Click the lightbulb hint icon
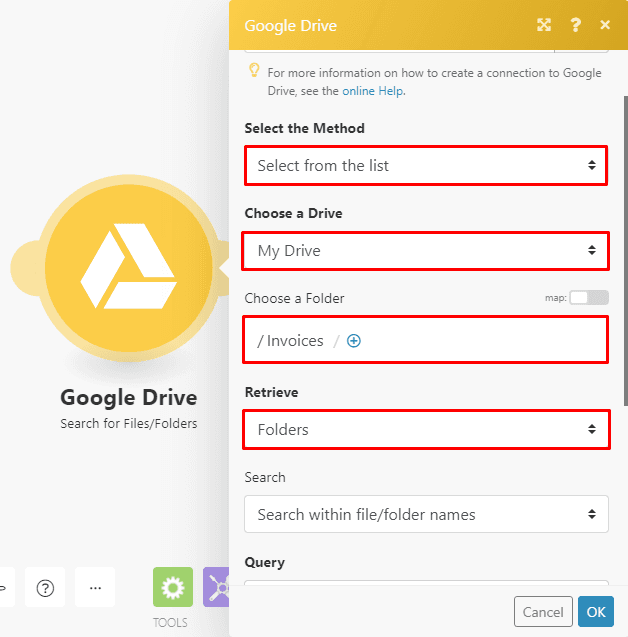Screen dimensions: 628x637 254,71
